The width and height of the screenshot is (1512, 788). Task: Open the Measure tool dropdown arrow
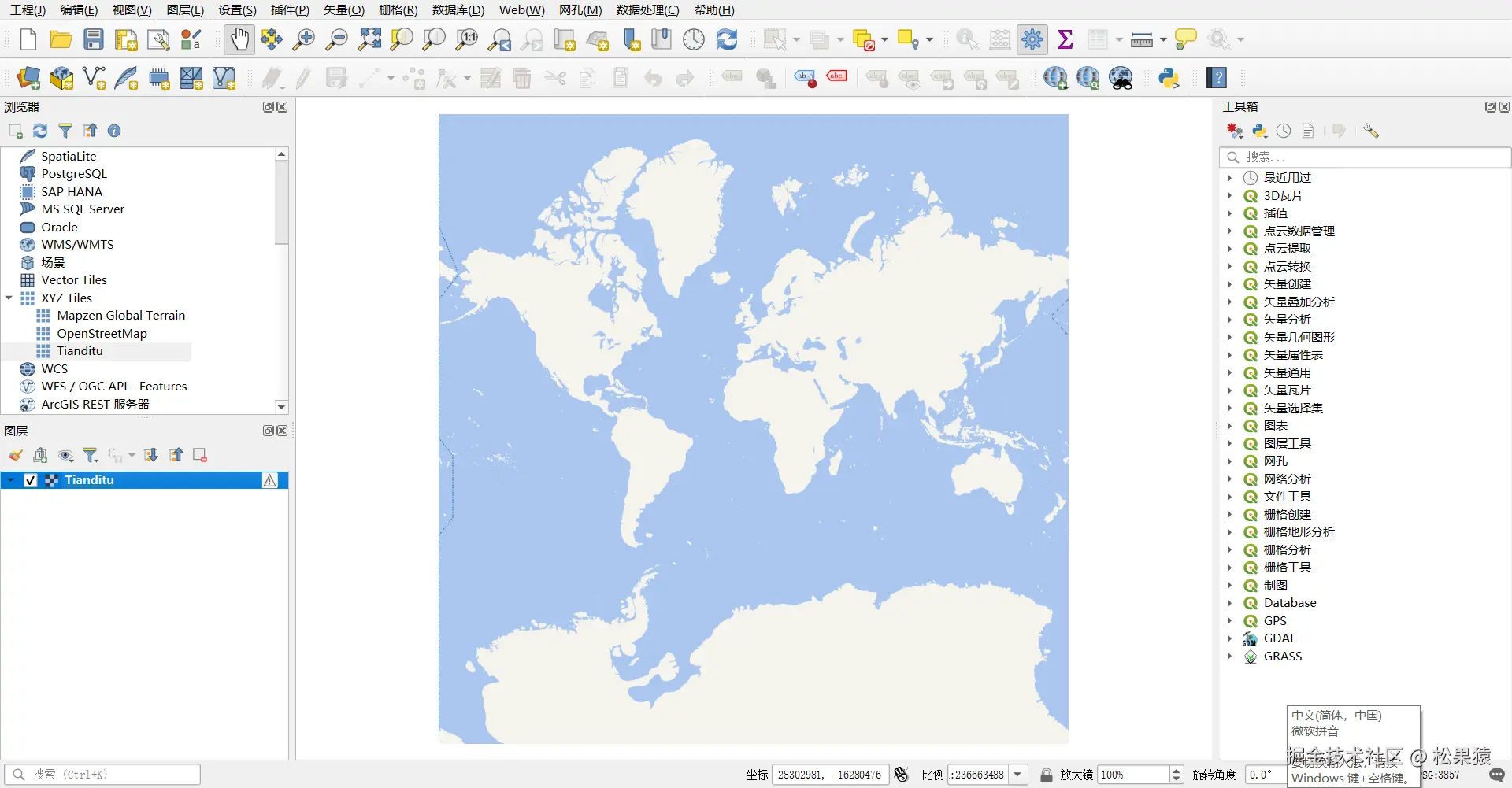(1163, 39)
